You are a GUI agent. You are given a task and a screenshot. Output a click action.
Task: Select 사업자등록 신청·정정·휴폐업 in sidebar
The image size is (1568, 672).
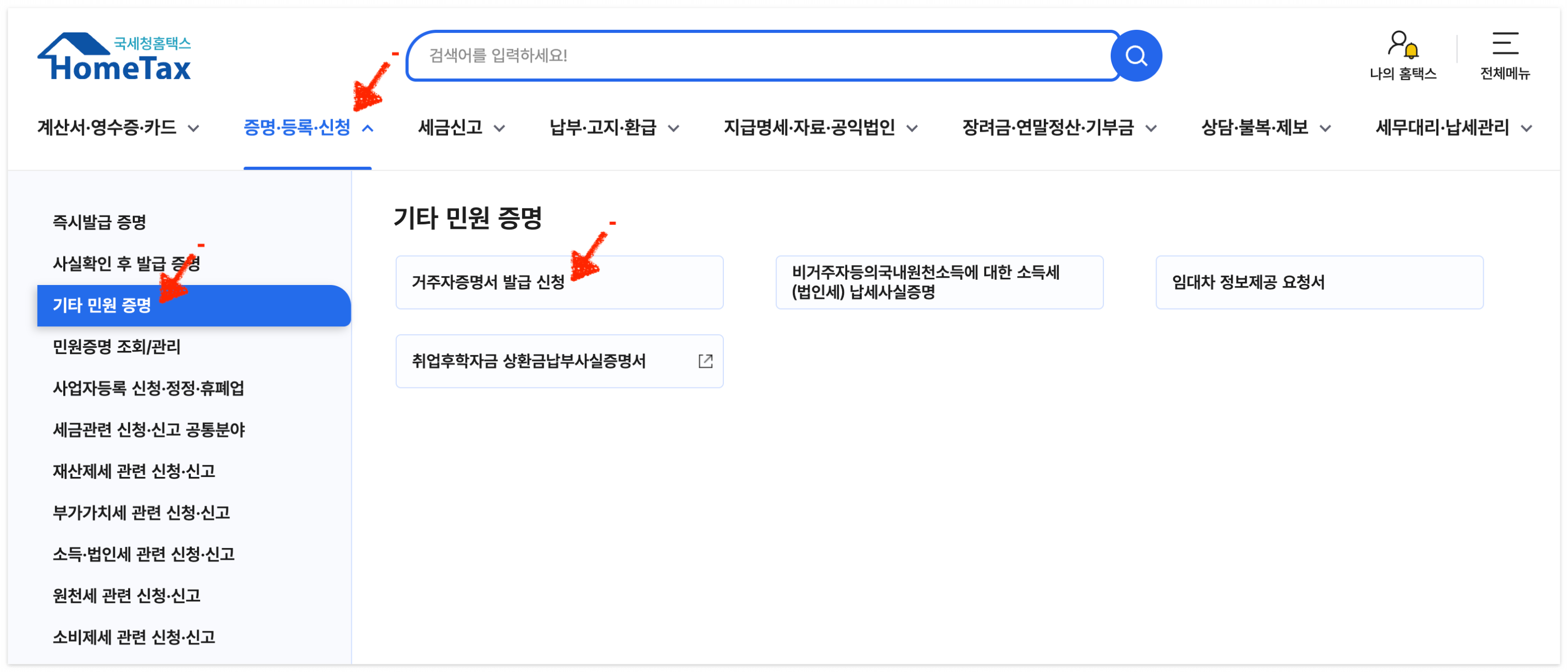(x=148, y=388)
